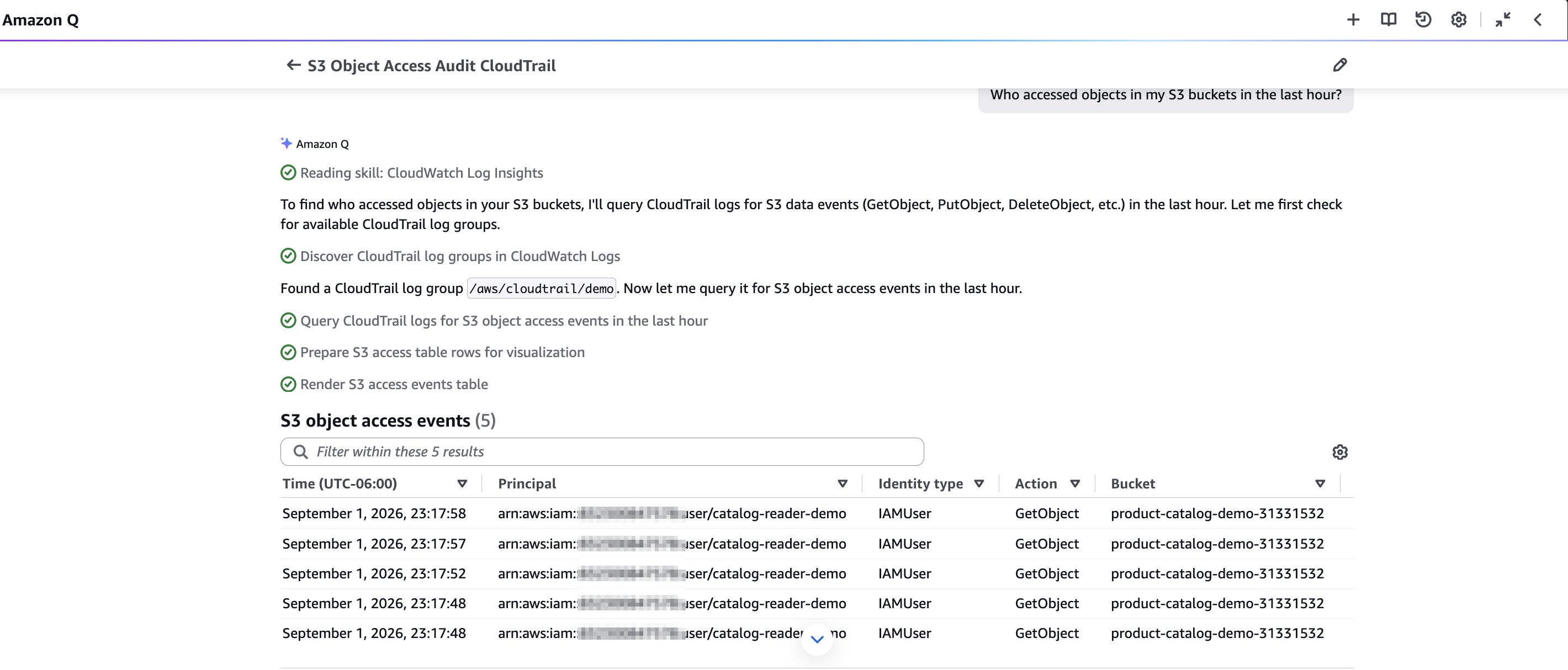Focus the Filter within these 5 results field
1568x670 pixels.
[602, 451]
